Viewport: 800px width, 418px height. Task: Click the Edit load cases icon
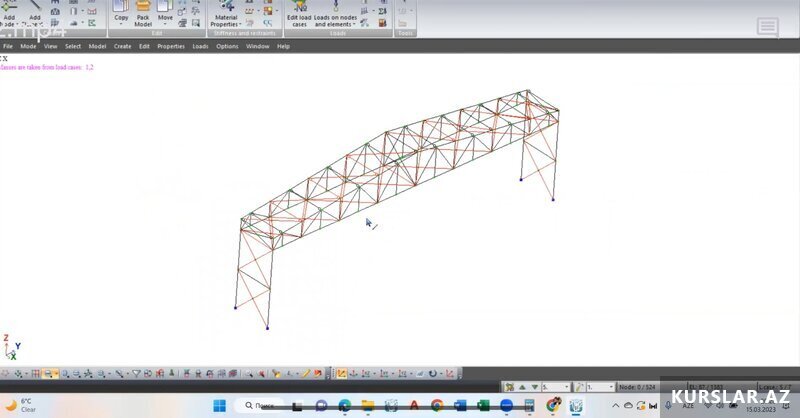299,11
